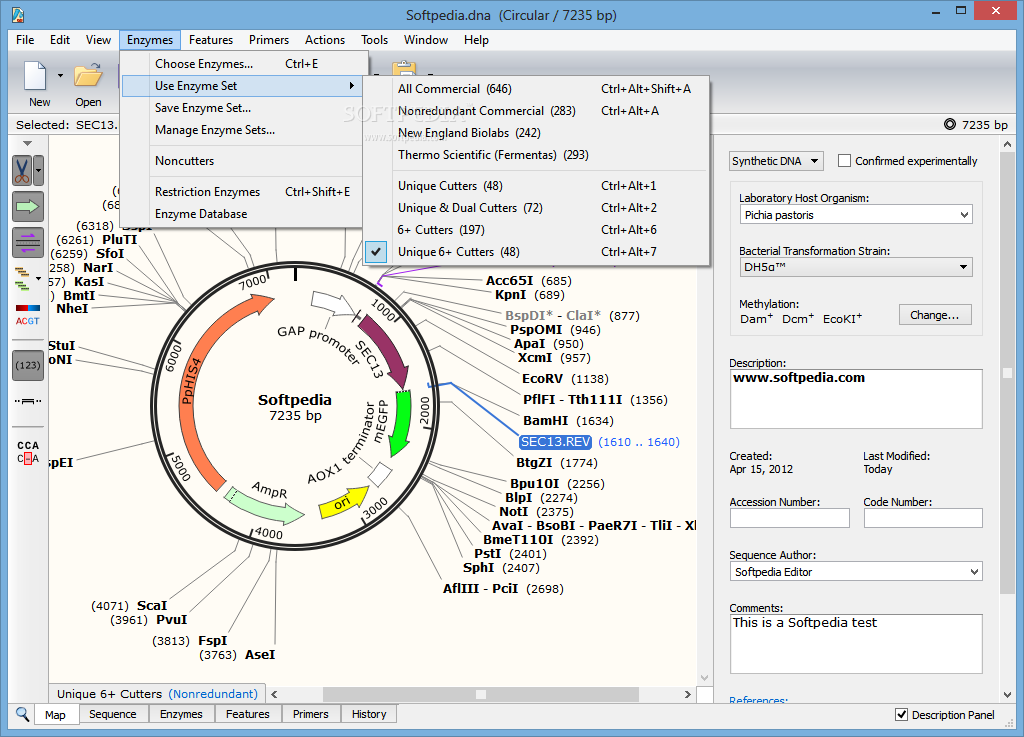Select the yellow ori feature arrow

(x=344, y=503)
